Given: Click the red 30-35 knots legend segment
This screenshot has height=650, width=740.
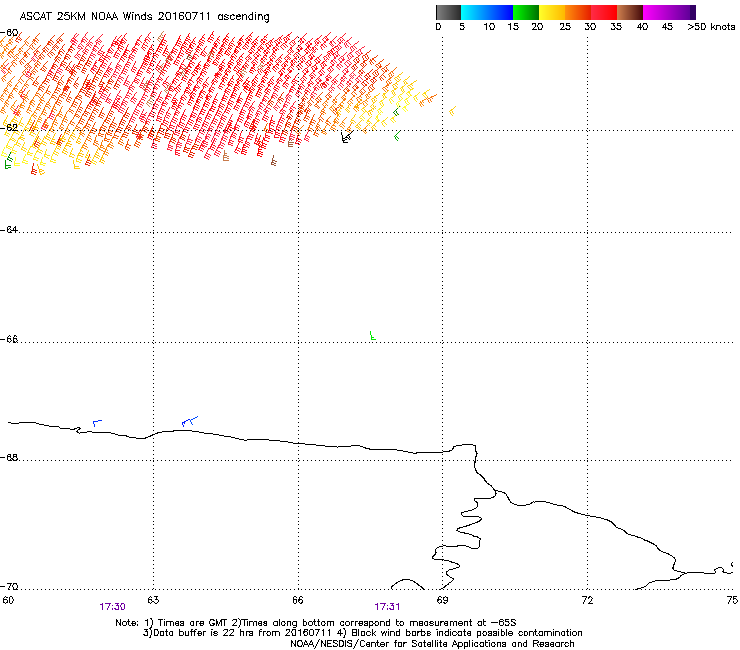Looking at the screenshot, I should click(x=604, y=12).
